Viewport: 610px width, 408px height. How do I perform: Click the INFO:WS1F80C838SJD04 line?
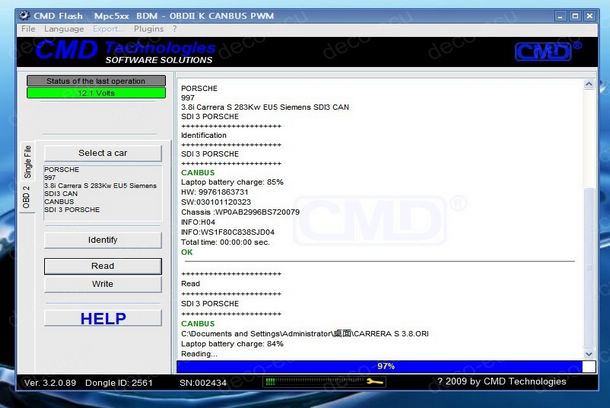228,232
